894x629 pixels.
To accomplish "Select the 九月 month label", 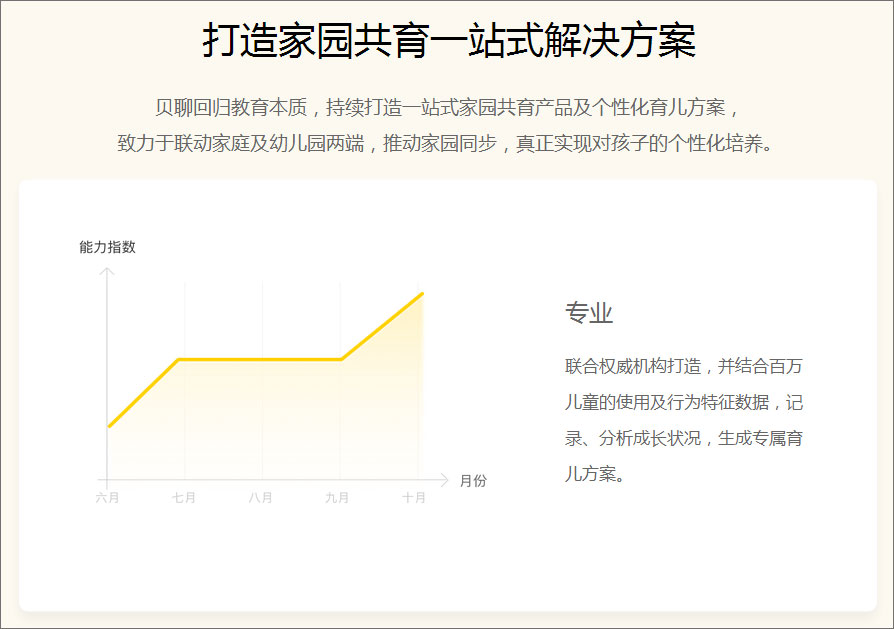I will 339,495.
